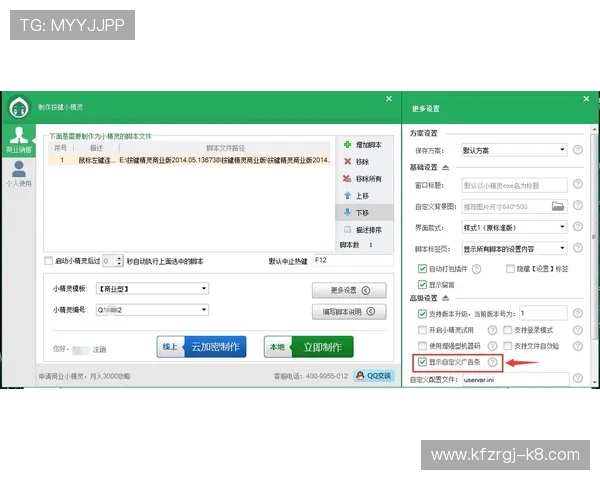Click help icon next to 显示自定义广告条
Viewport: 600px width, 480px height.
point(492,362)
